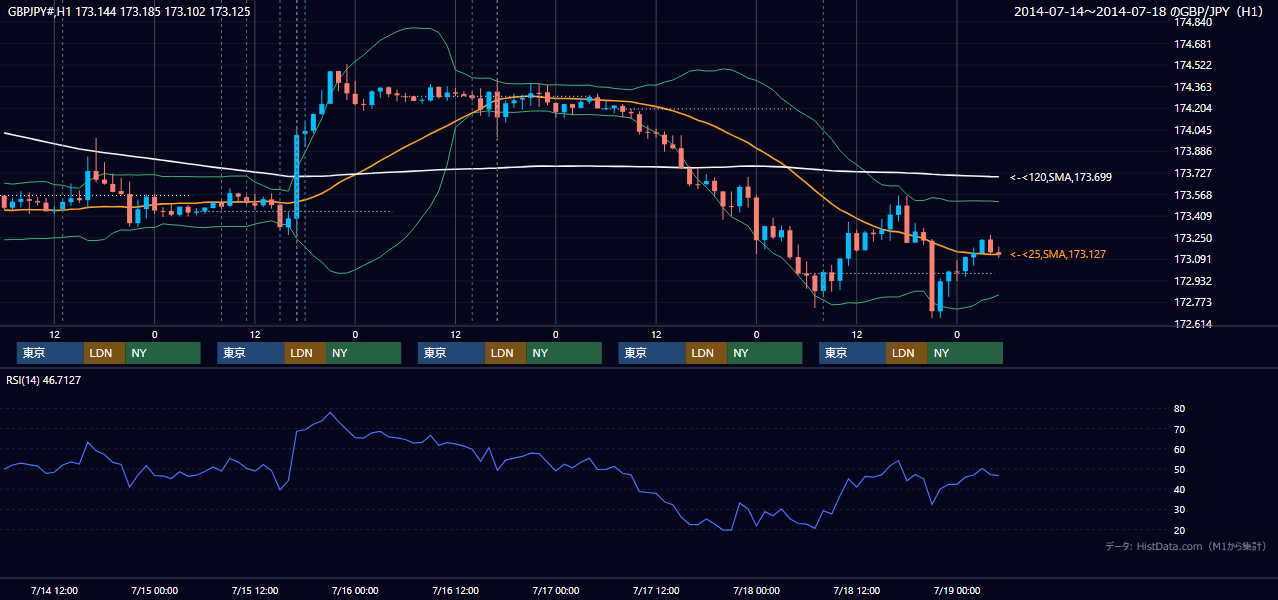Screen dimensions: 1278x600
Task: Click price axis value 173.727
Action: 1193,174
